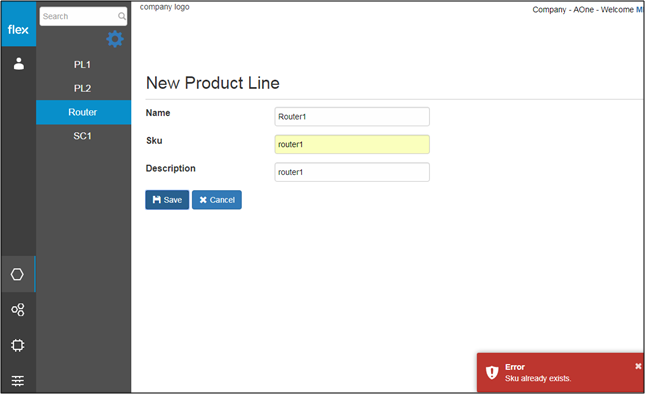Open the connected circles icon in sidebar

tap(18, 310)
